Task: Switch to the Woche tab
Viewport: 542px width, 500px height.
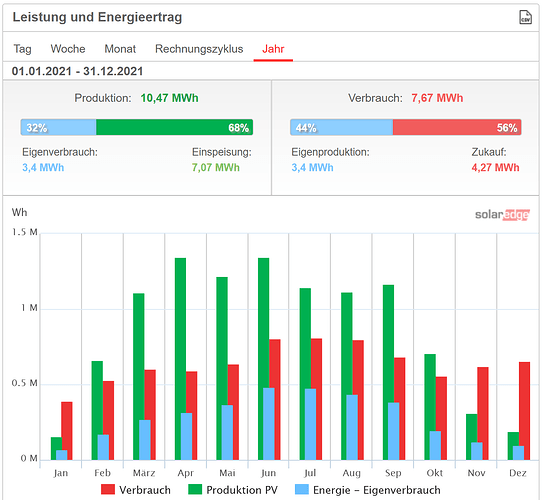Action: (x=68, y=49)
